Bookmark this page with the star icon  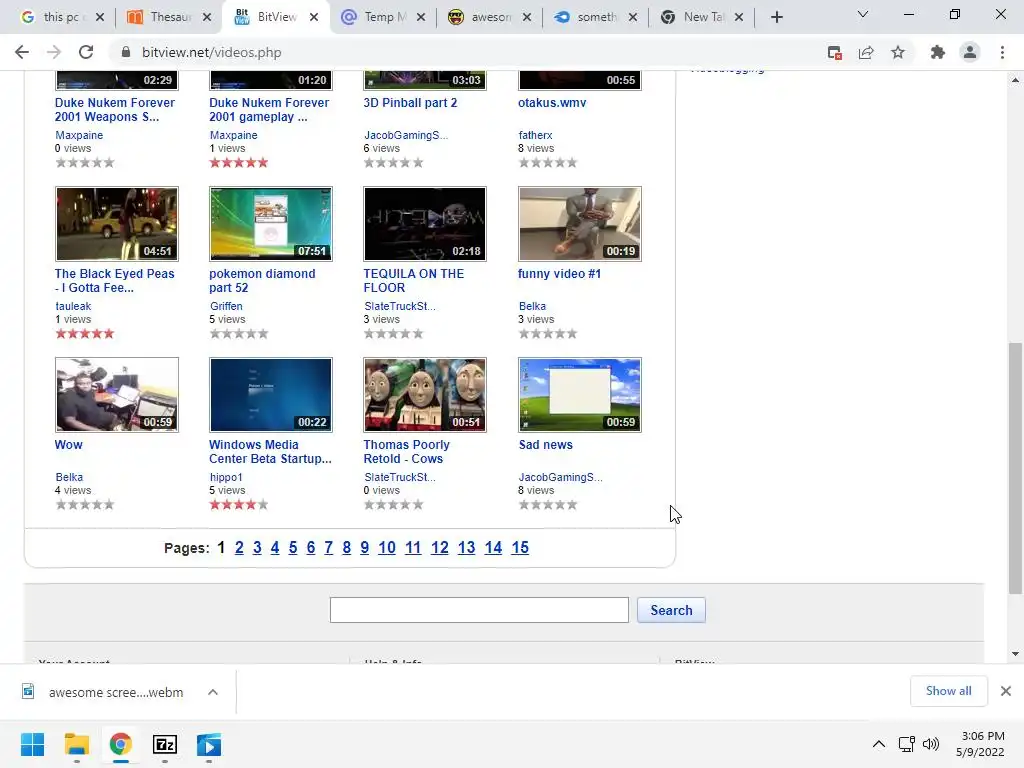(898, 53)
